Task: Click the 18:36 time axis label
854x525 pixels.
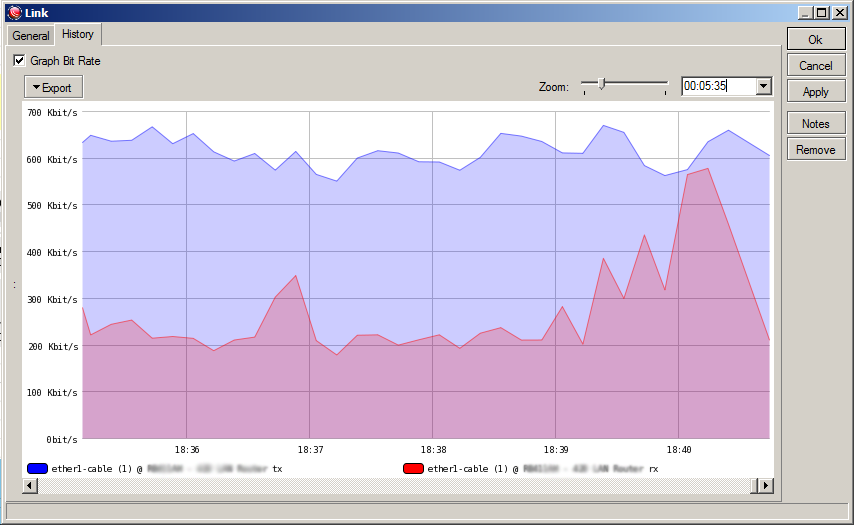Action: point(187,450)
